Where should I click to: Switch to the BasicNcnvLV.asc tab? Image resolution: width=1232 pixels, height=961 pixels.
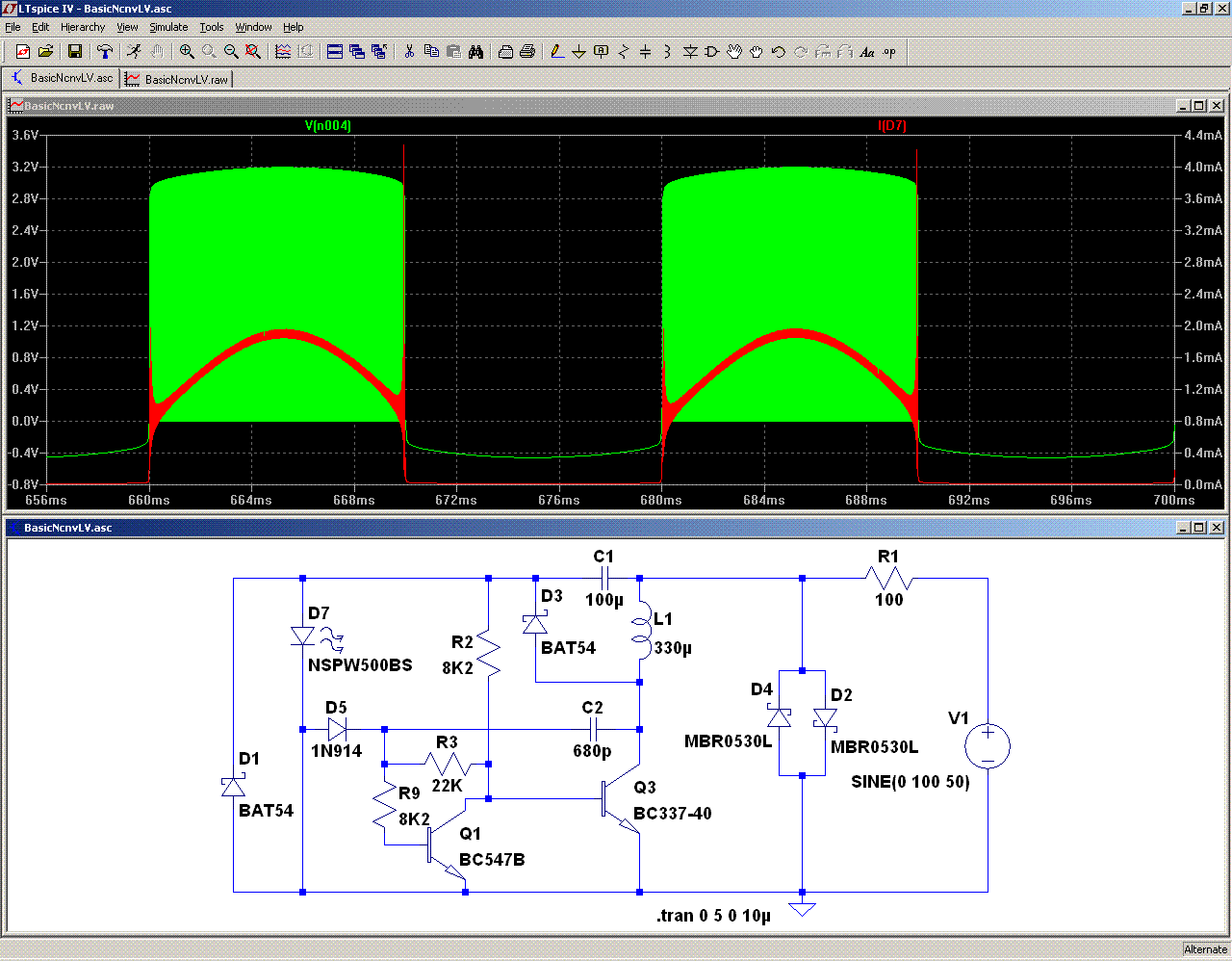click(61, 78)
